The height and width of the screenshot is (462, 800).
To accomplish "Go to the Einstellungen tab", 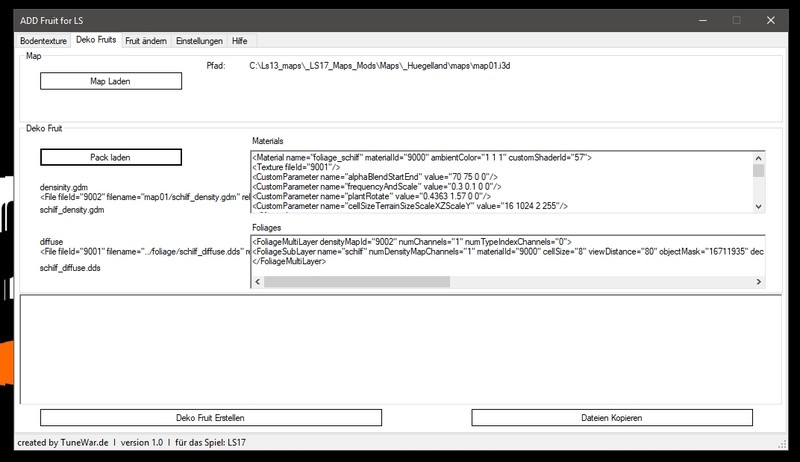I will coord(199,41).
